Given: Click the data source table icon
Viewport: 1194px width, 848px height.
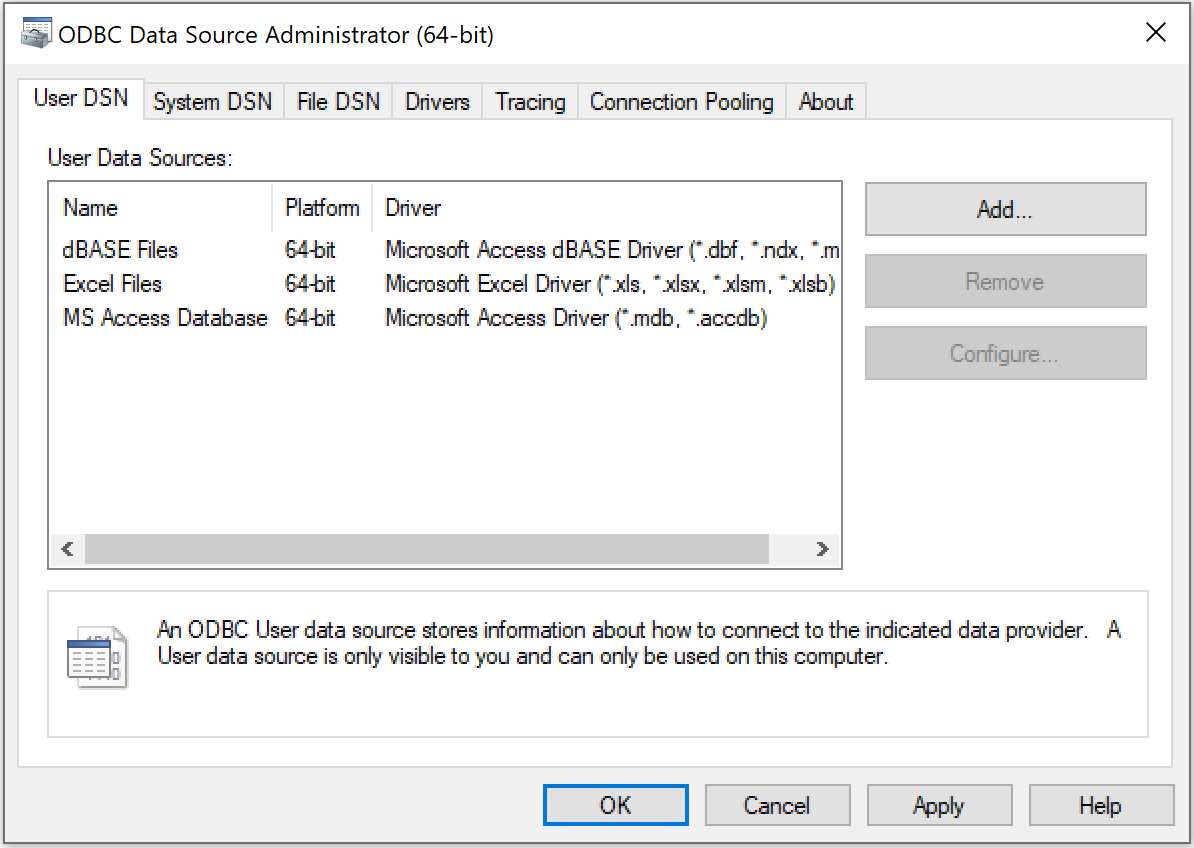Looking at the screenshot, I should 97,657.
